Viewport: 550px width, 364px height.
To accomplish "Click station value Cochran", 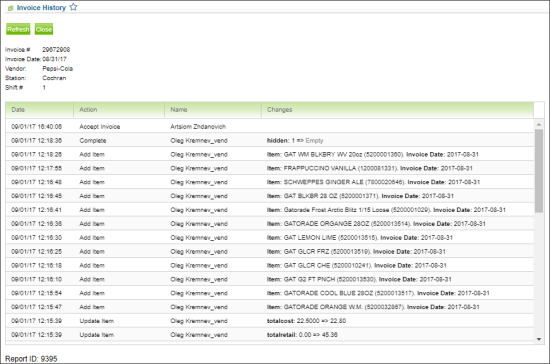I will click(x=54, y=78).
